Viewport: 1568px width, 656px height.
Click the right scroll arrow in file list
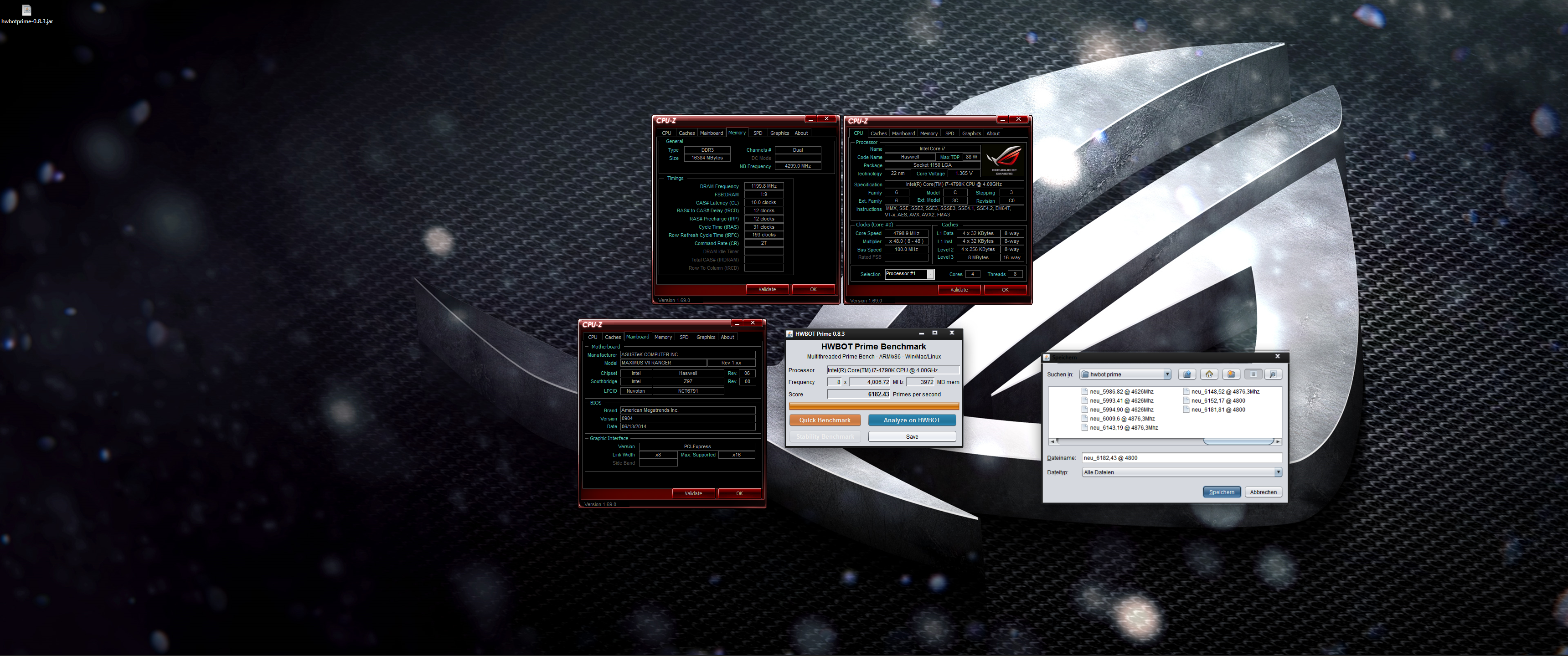pyautogui.click(x=1278, y=442)
